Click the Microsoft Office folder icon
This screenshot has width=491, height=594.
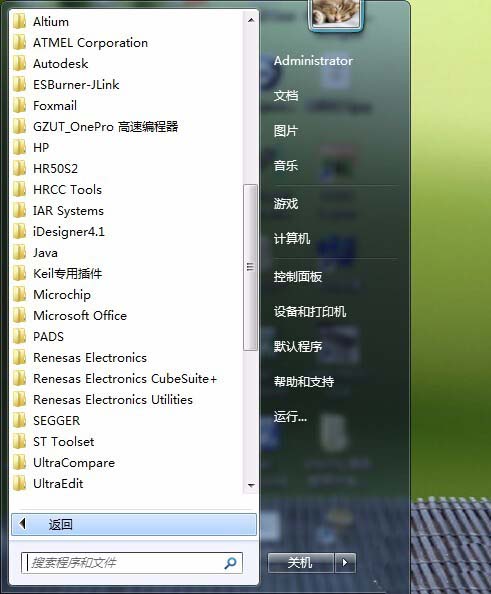tap(19, 316)
